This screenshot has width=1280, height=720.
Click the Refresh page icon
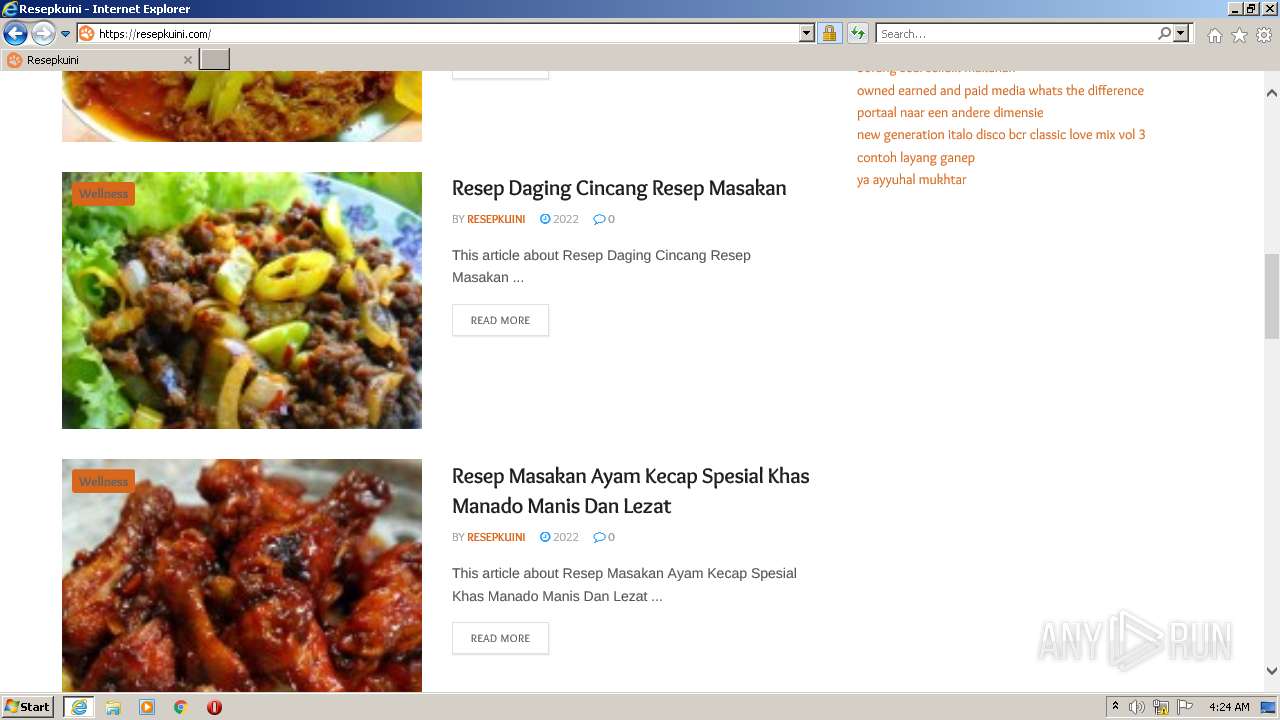pyautogui.click(x=858, y=33)
